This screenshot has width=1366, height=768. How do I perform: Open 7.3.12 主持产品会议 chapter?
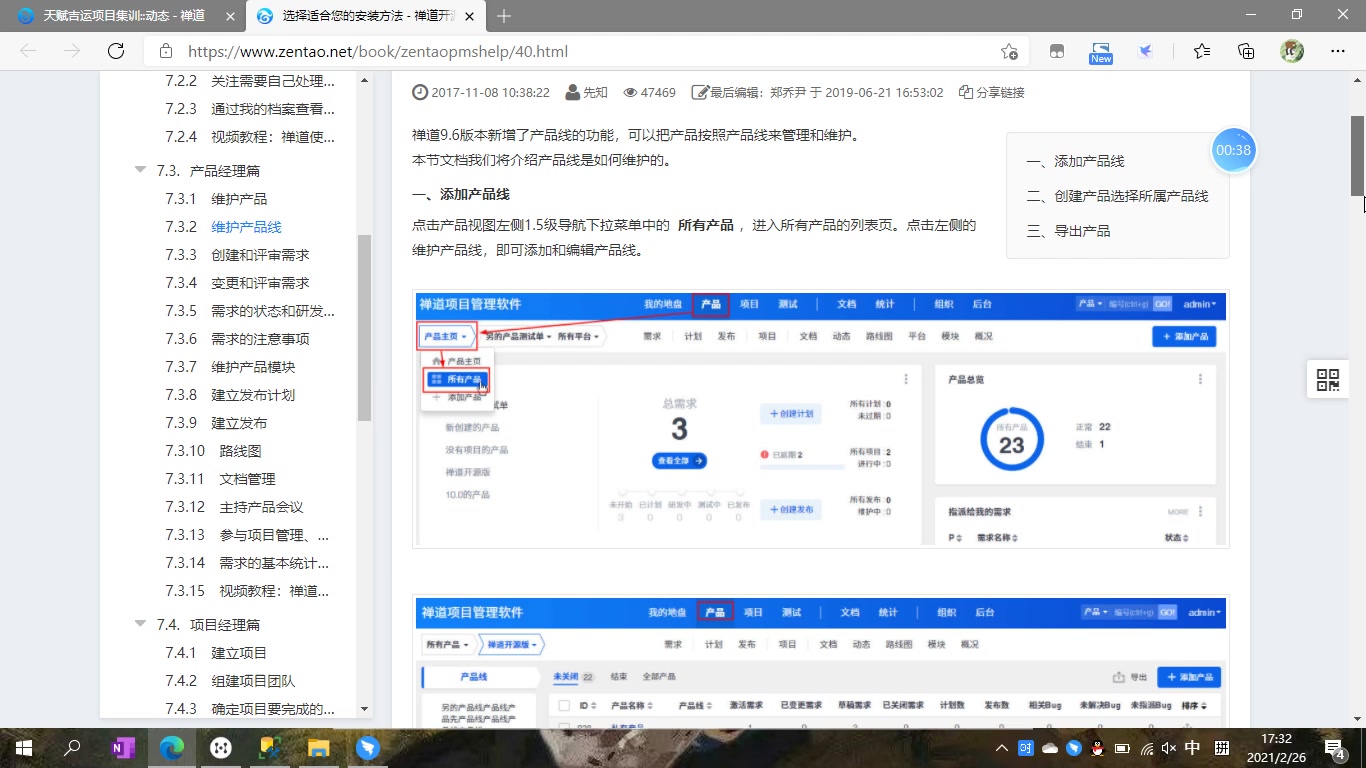234,507
